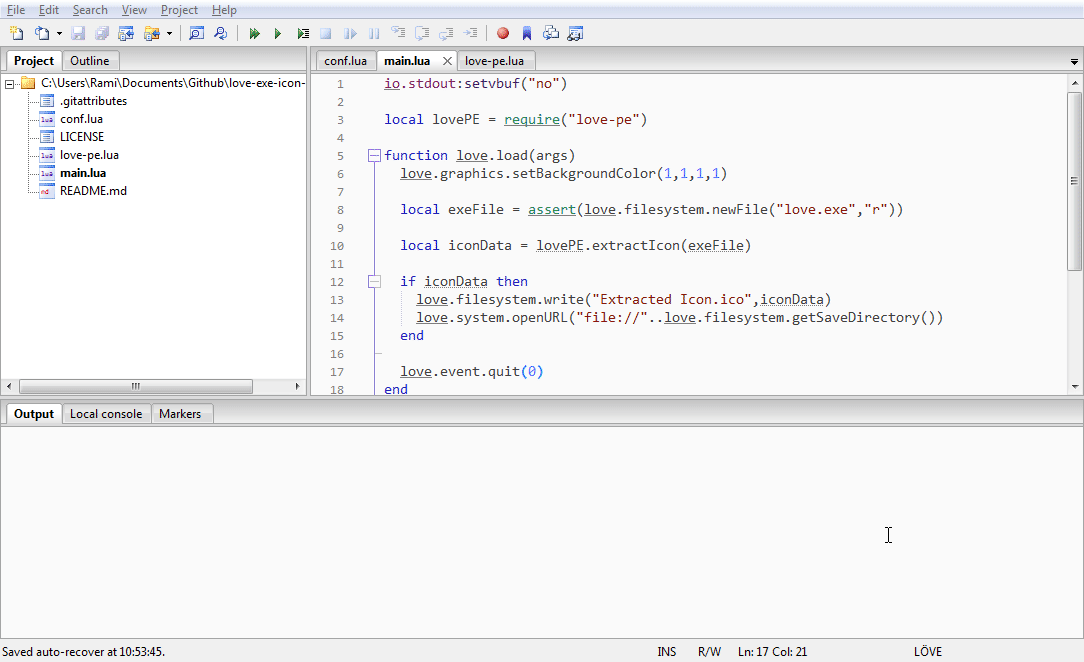The height and width of the screenshot is (662, 1084).
Task: Open the project directory dropdown arrow
Action: click(x=169, y=34)
